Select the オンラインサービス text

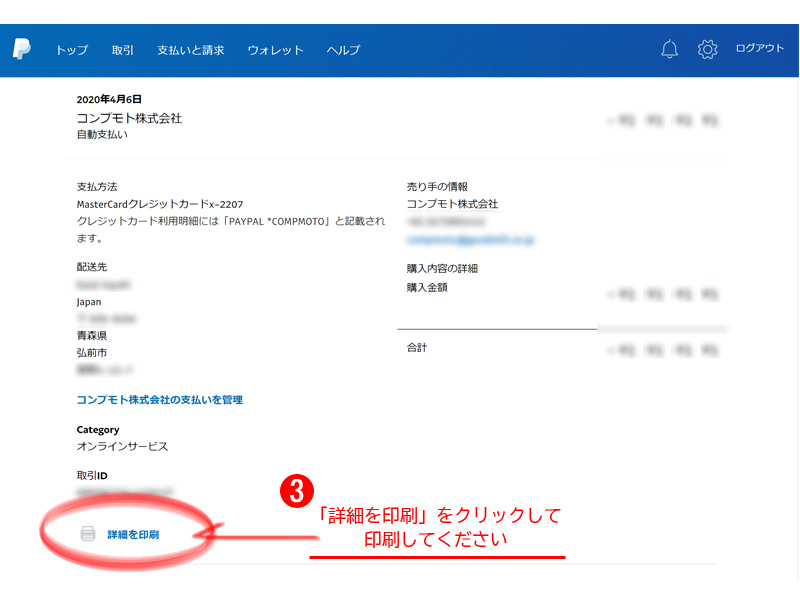(x=122, y=446)
